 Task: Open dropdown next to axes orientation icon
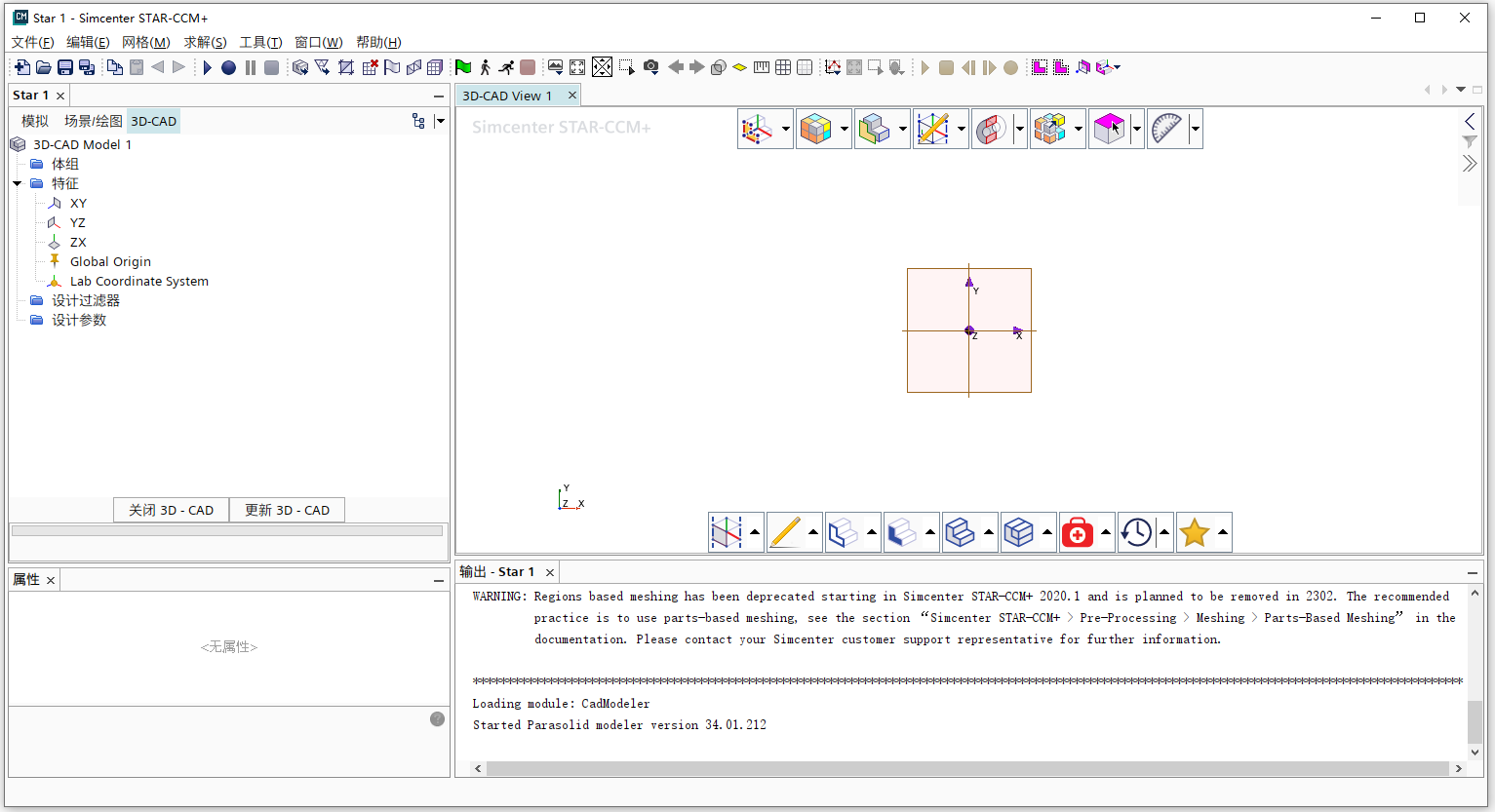(x=785, y=129)
